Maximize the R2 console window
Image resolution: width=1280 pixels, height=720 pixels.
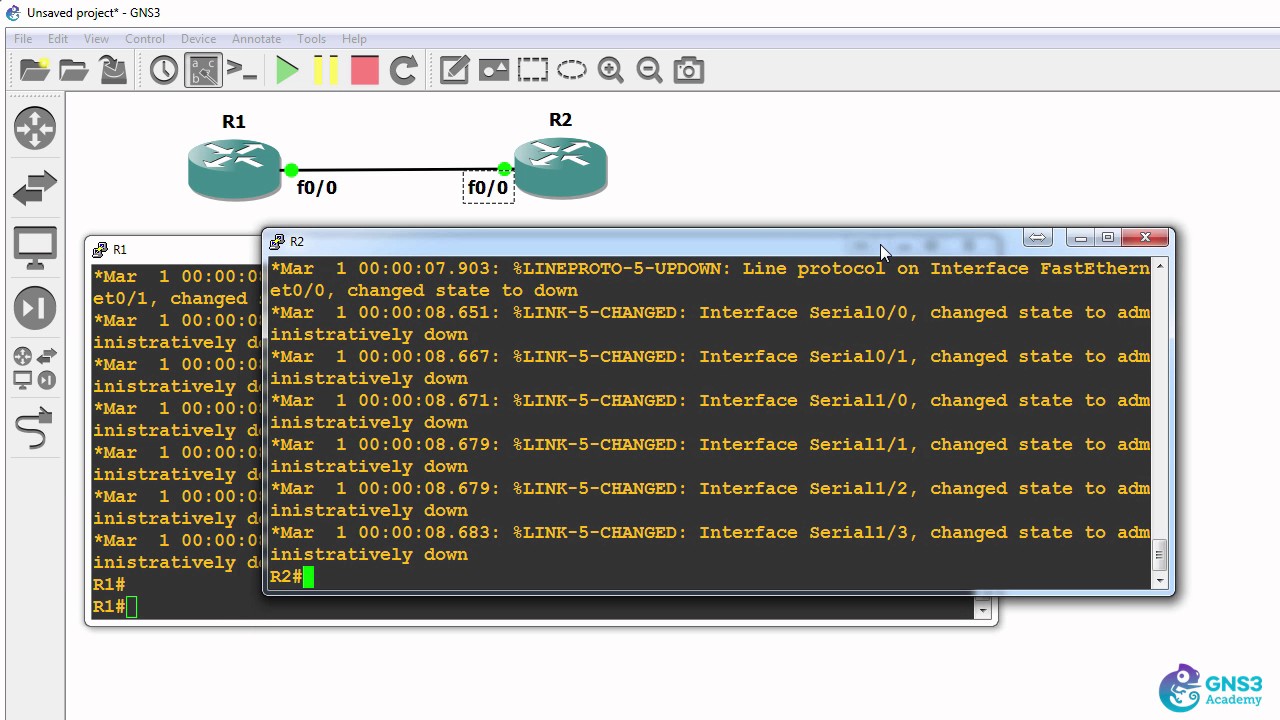[1108, 238]
